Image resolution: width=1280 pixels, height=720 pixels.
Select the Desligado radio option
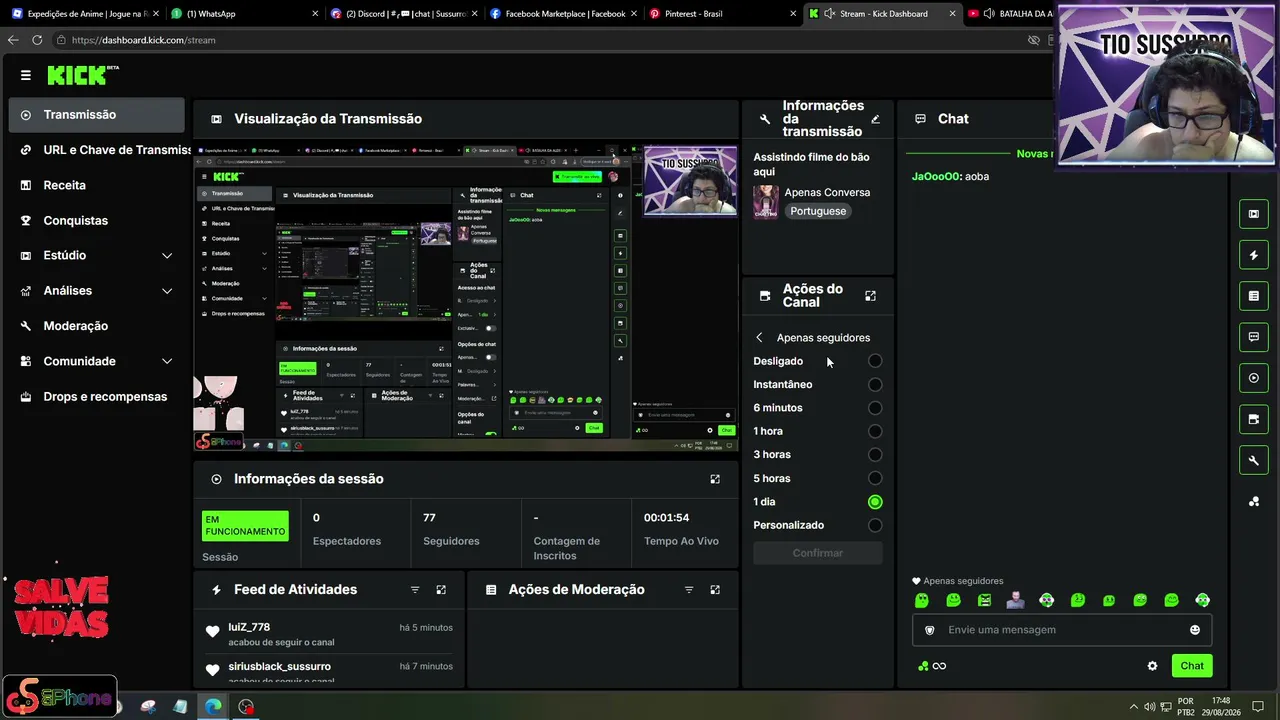(x=875, y=361)
